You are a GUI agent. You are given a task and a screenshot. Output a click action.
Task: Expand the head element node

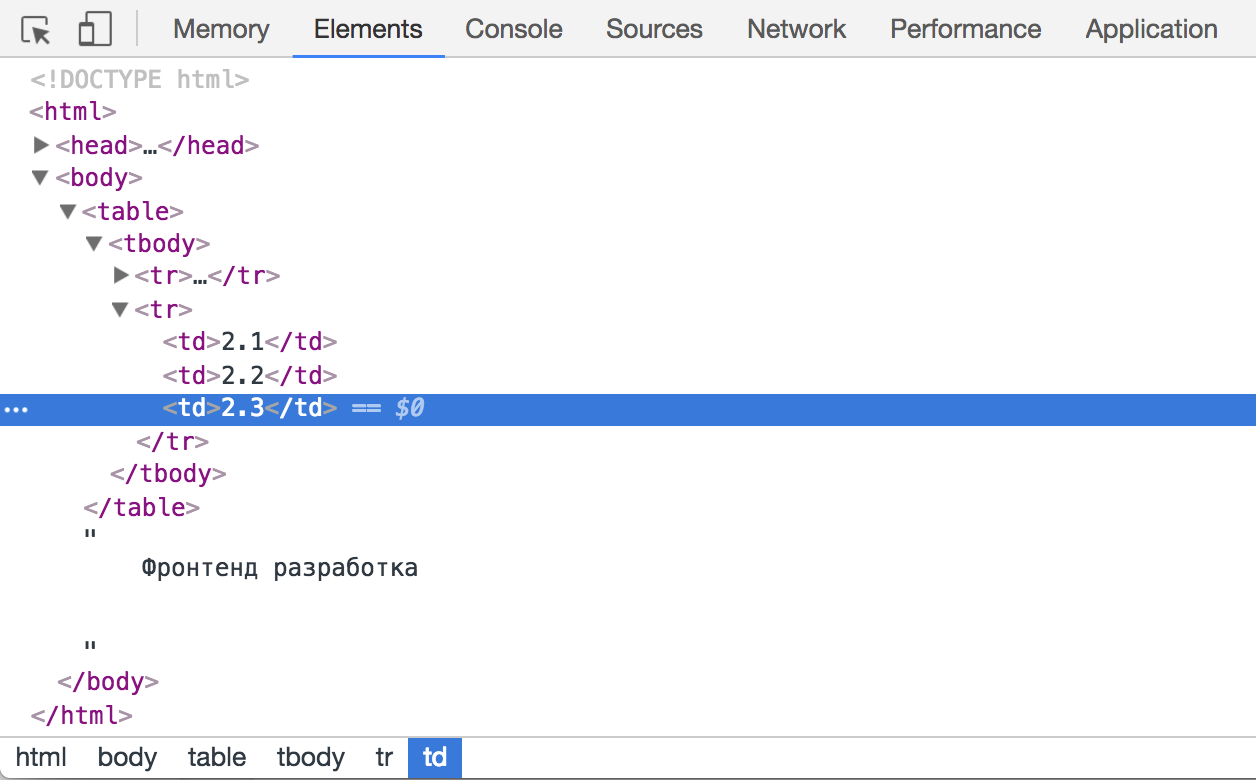click(42, 145)
